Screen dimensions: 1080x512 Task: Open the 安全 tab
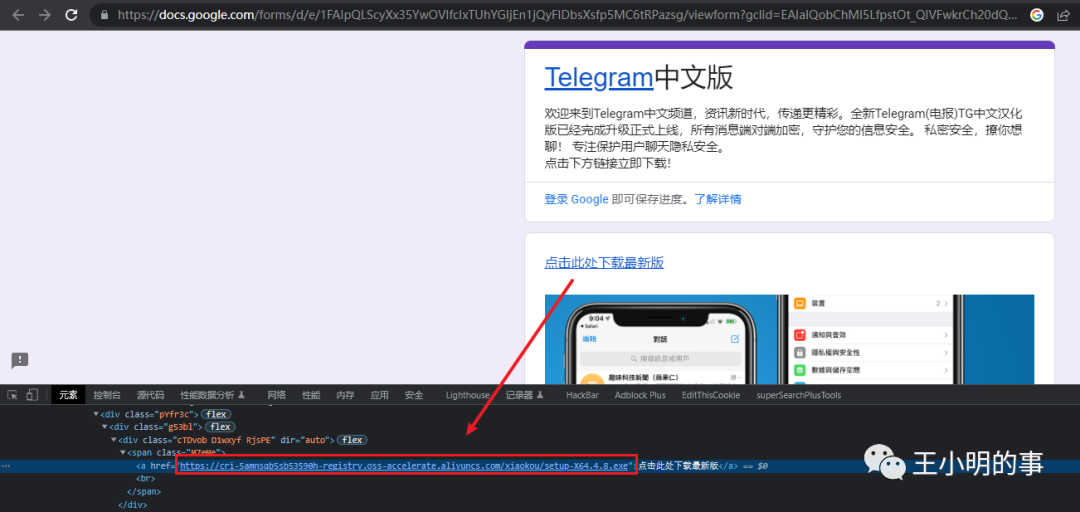coord(414,395)
